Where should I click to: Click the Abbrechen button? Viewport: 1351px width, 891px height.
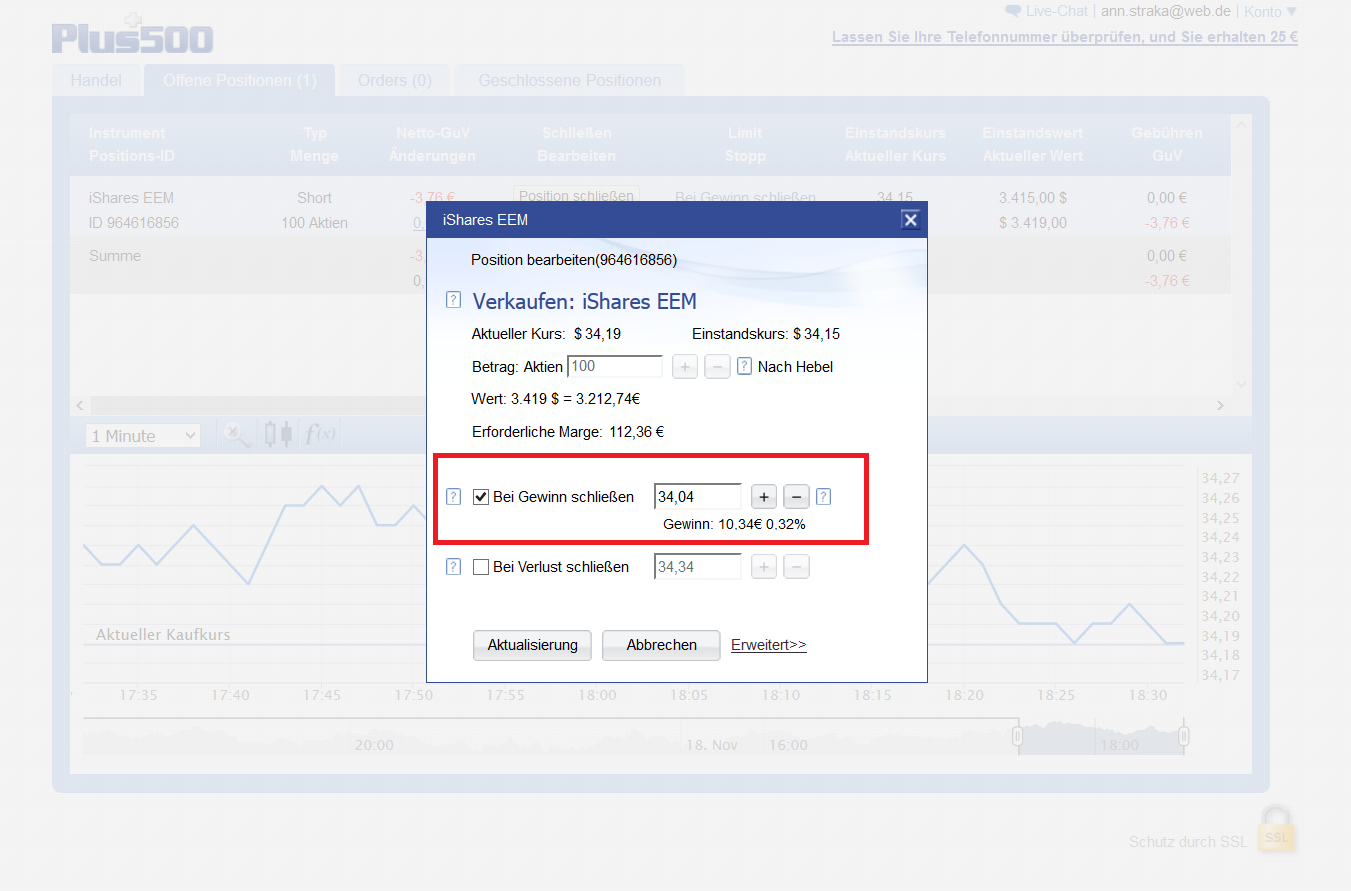coord(661,645)
